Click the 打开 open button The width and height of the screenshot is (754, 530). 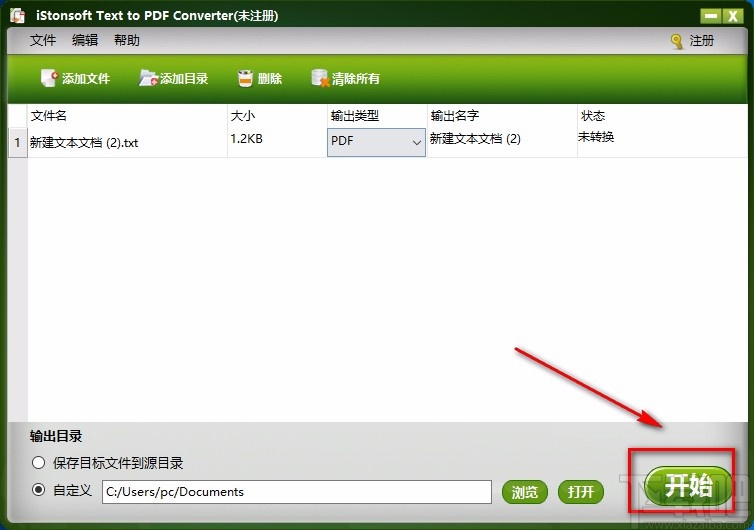point(580,492)
